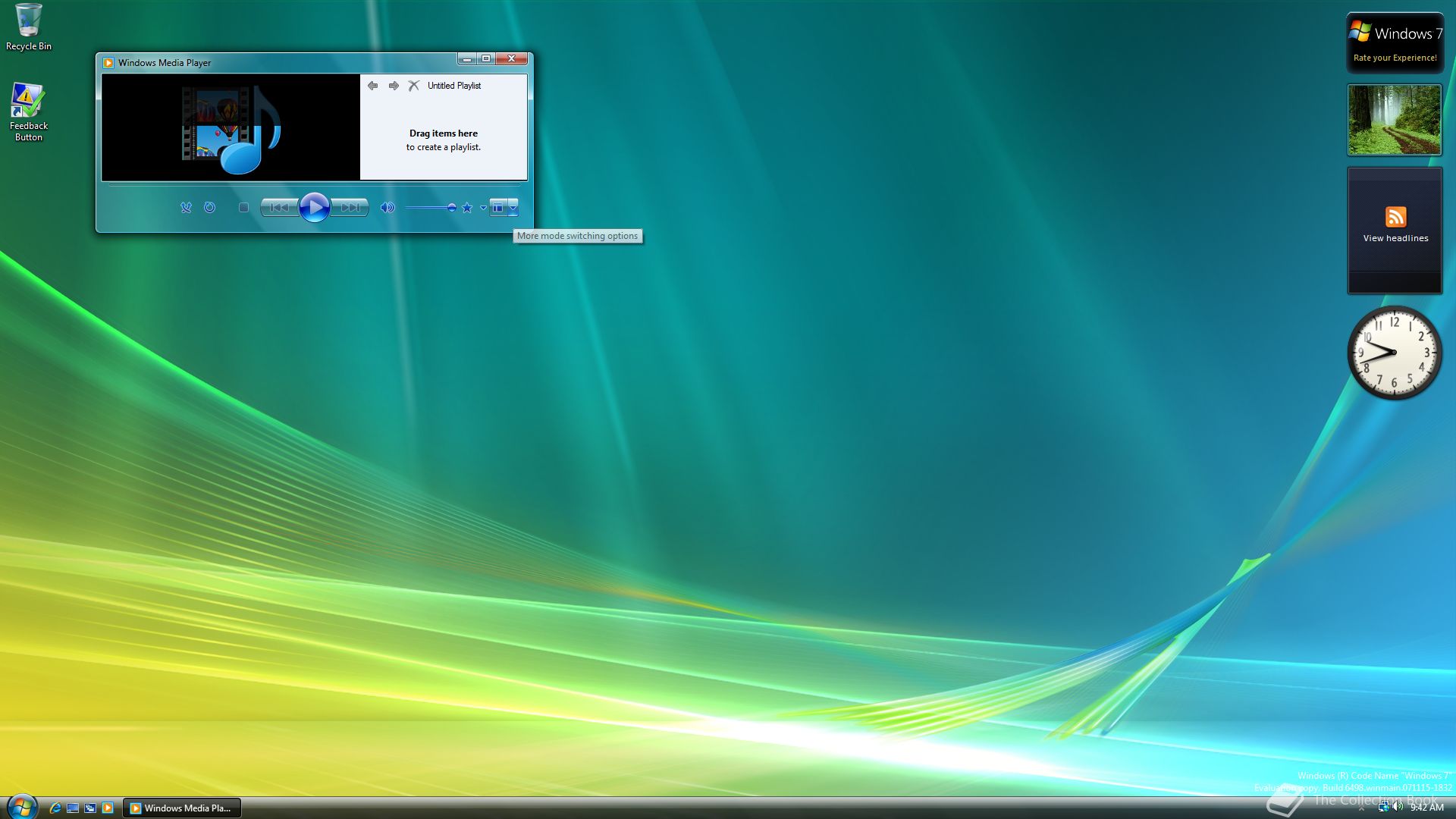Open the Recycle Bin desktop icon
Viewport: 1456px width, 819px height.
[29, 27]
